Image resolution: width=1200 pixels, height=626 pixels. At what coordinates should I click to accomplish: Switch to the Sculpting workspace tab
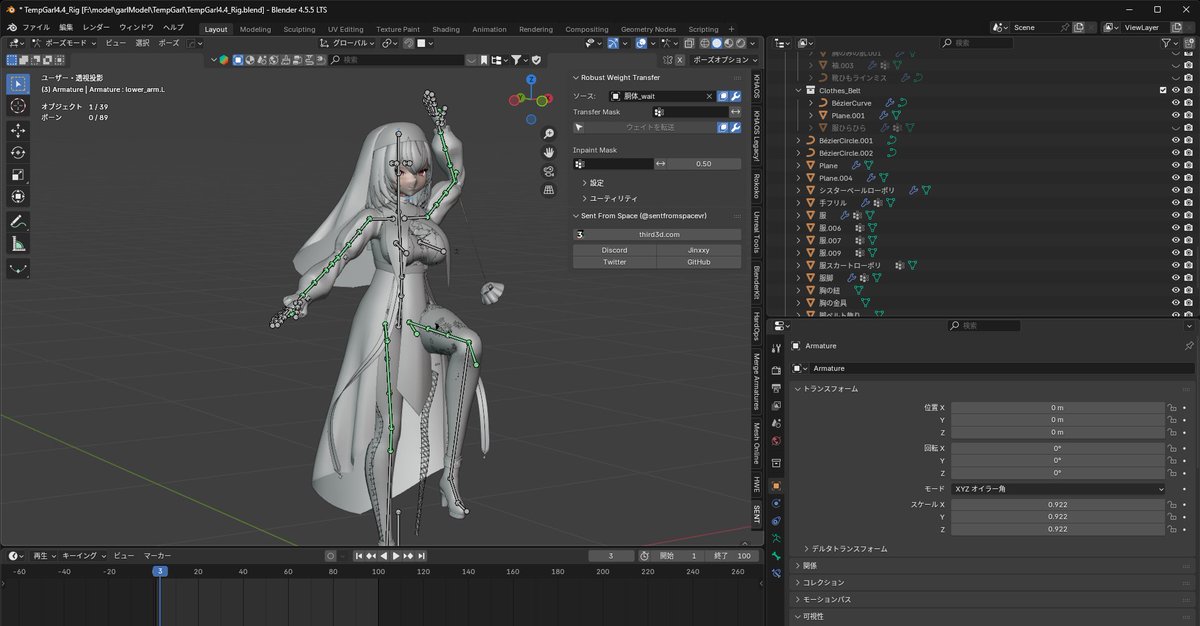[299, 29]
